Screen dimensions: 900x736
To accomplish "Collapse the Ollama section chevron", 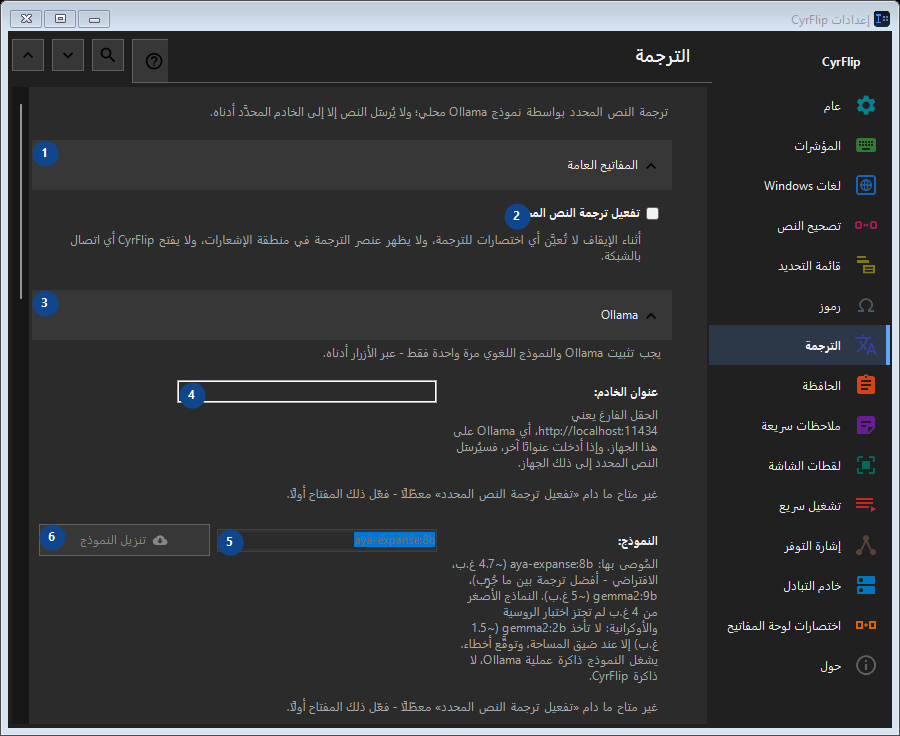I will click(x=651, y=316).
